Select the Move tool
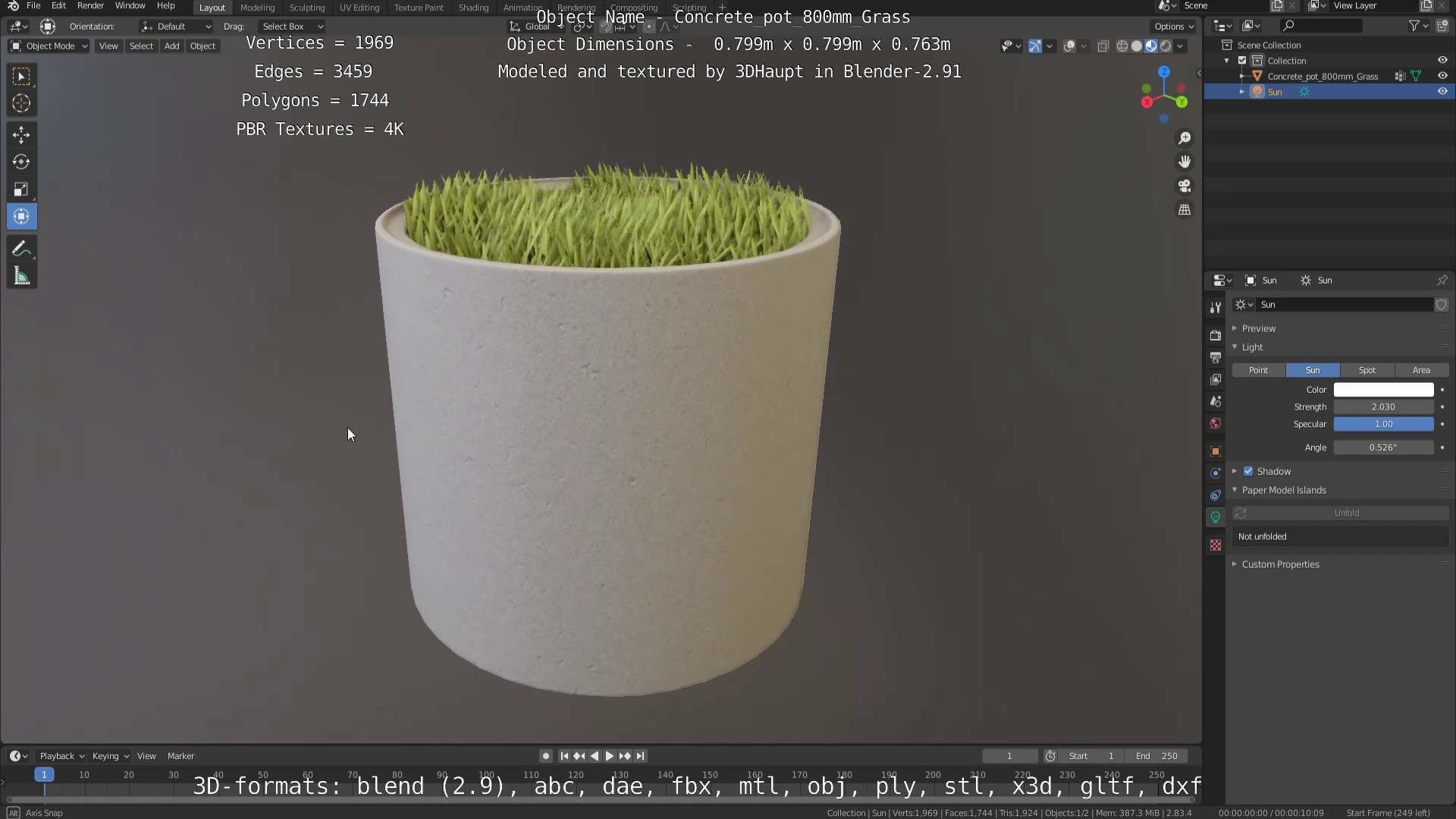The width and height of the screenshot is (1456, 819). point(21,135)
